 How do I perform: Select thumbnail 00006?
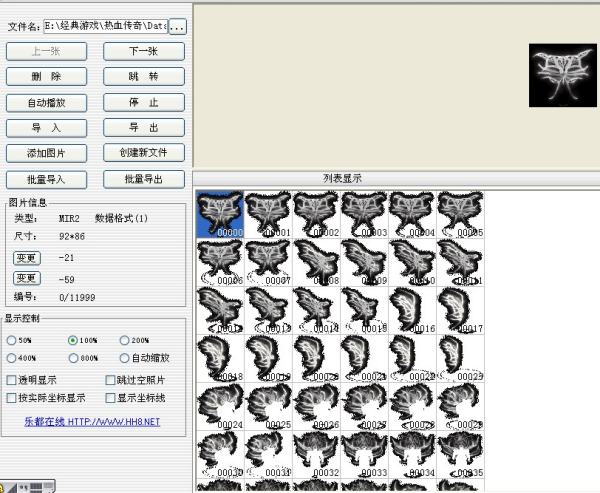point(220,263)
